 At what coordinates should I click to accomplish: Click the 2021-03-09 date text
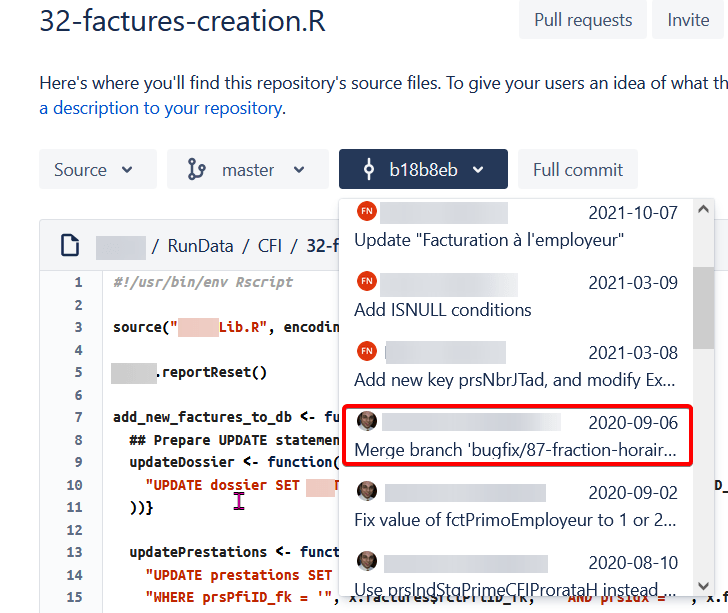(x=633, y=283)
